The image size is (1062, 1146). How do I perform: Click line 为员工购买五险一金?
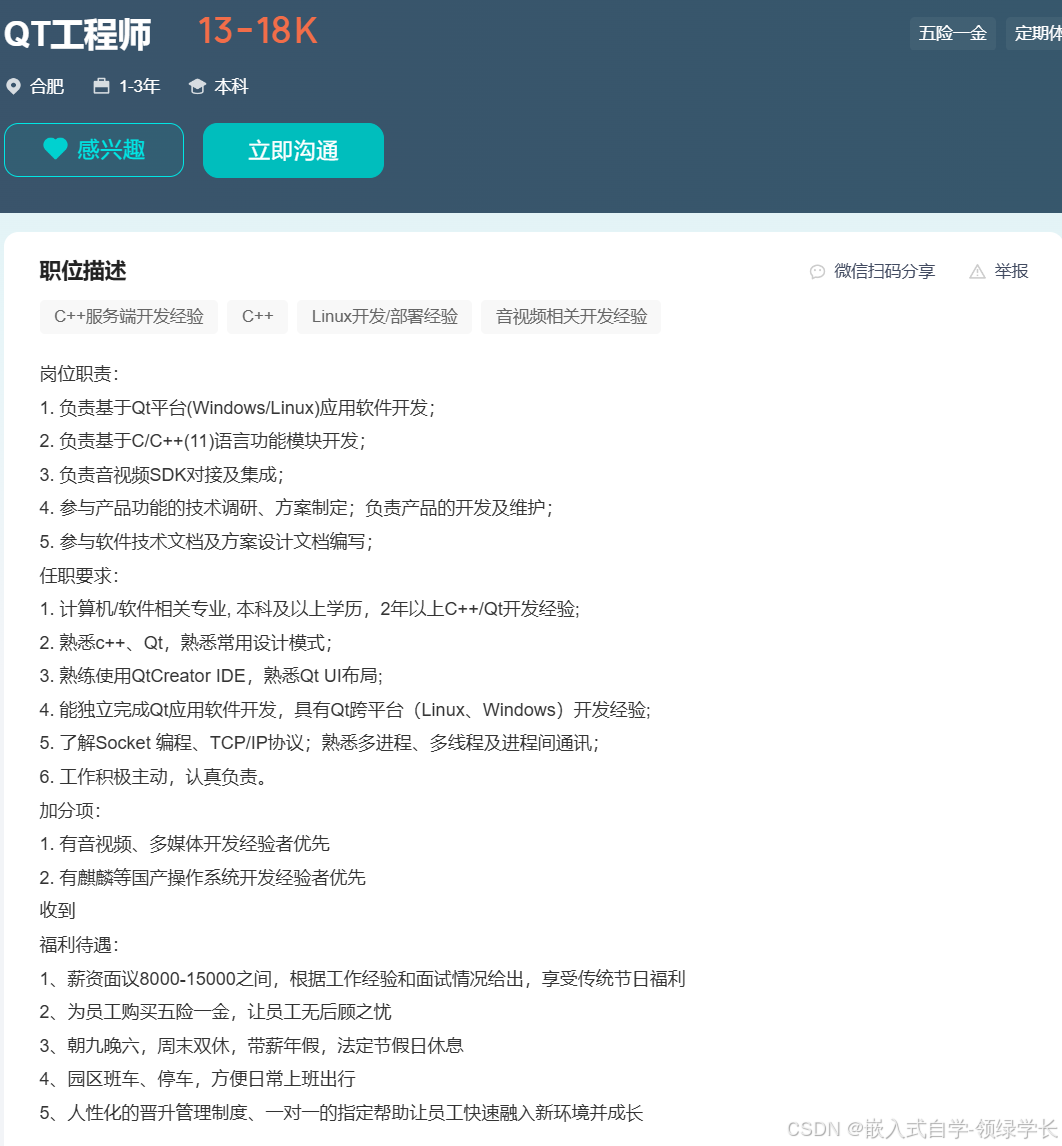pyautogui.click(x=216, y=1012)
